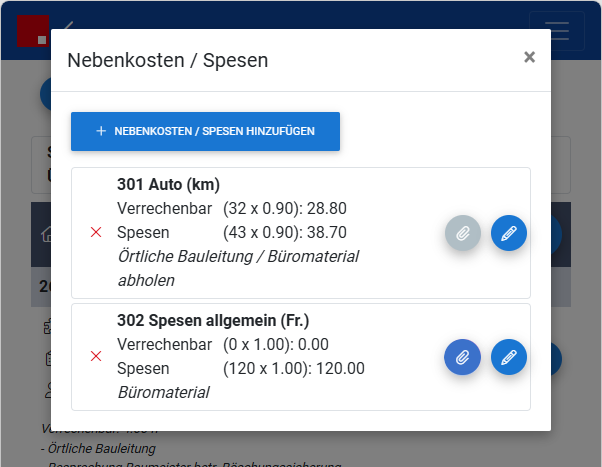Click Nebenkosten / Spesen hinzufügen button
This screenshot has width=602, height=467.
pos(205,131)
